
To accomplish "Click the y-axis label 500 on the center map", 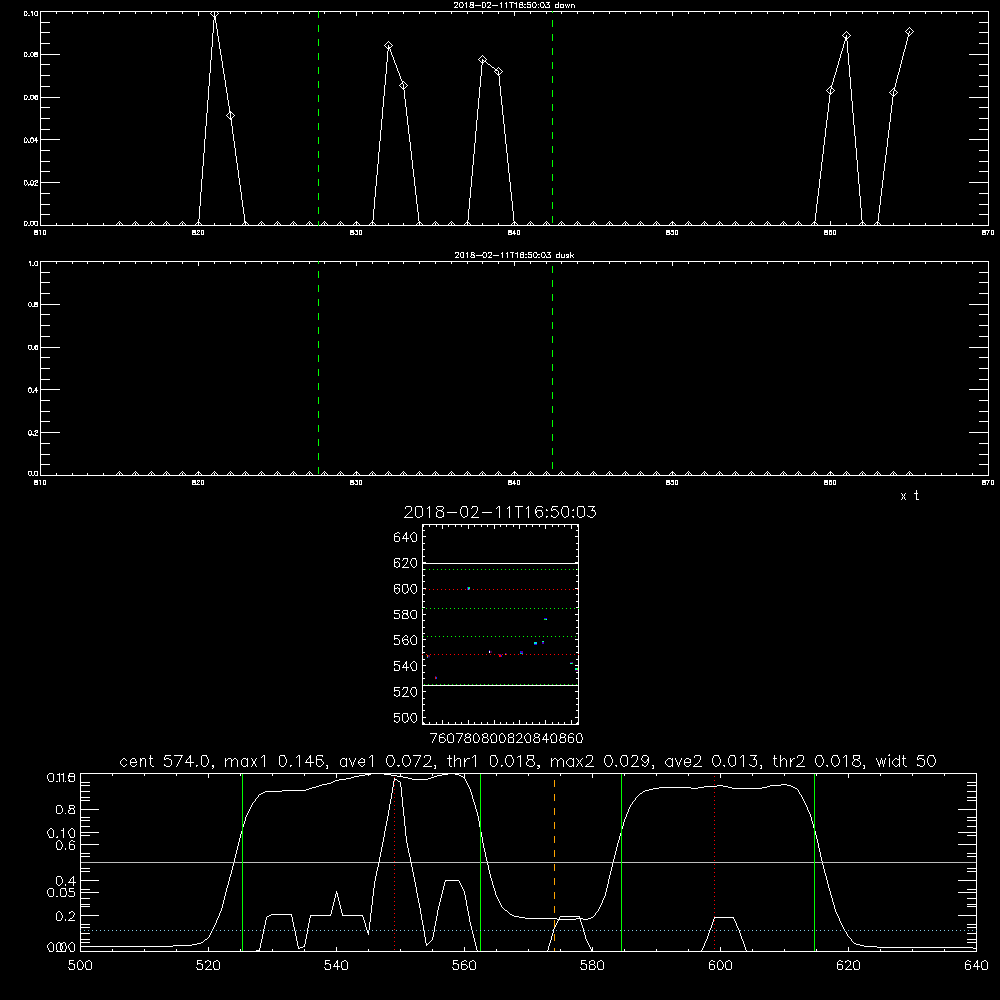I will pyautogui.click(x=406, y=717).
